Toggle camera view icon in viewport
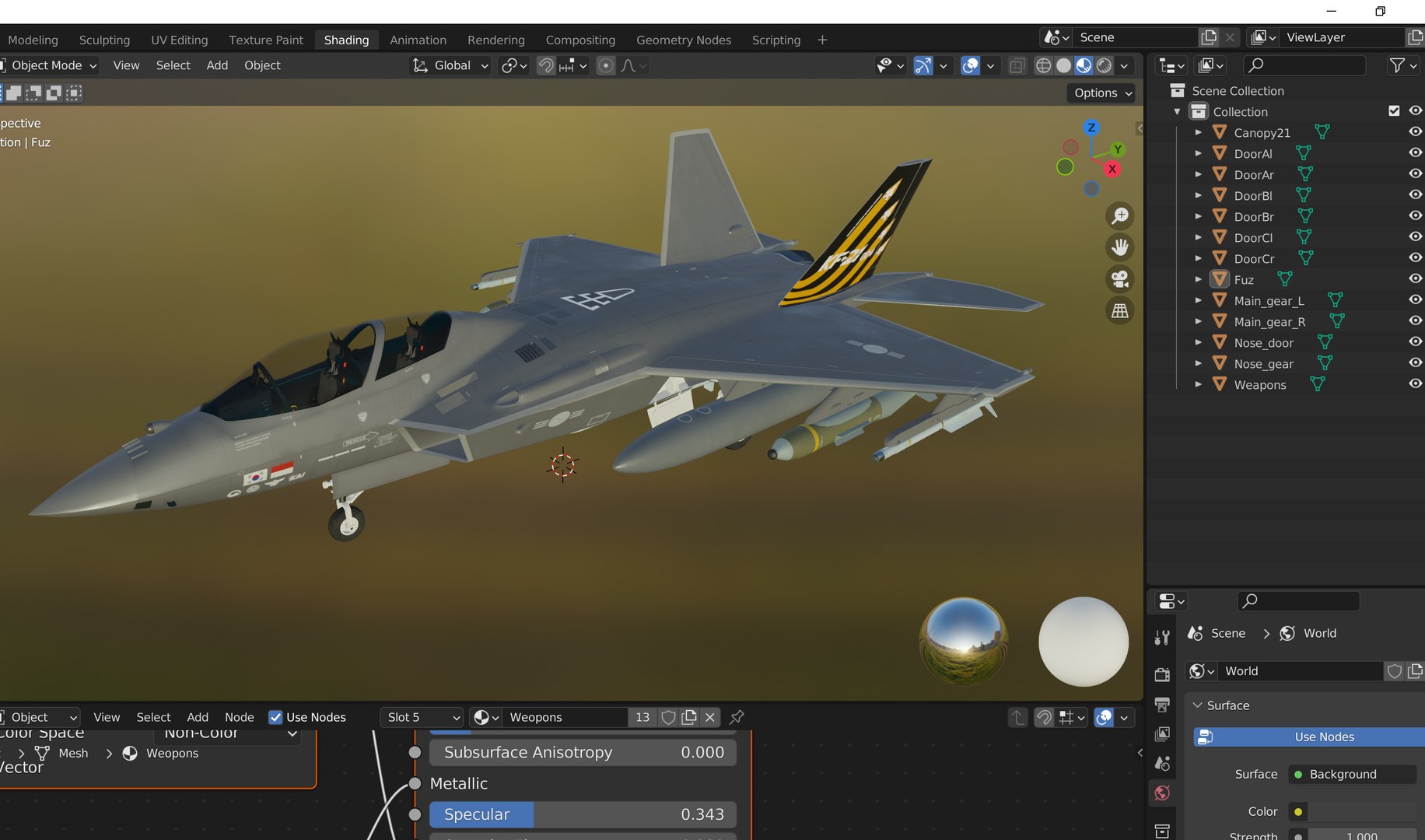The image size is (1425, 840). 1120,279
